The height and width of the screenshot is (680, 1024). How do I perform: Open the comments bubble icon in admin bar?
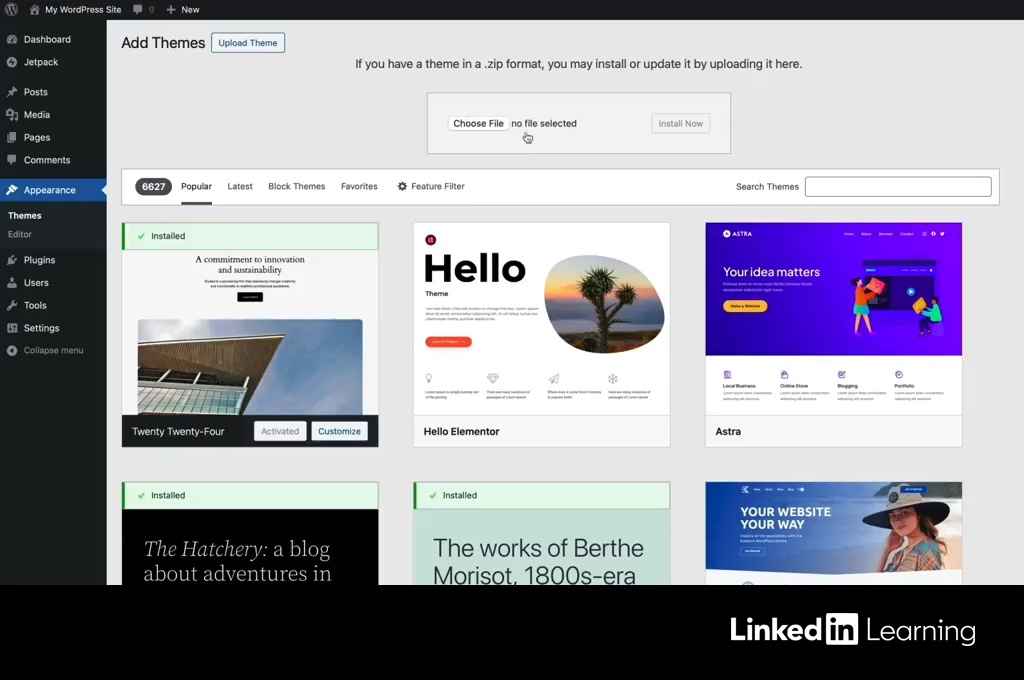point(138,9)
